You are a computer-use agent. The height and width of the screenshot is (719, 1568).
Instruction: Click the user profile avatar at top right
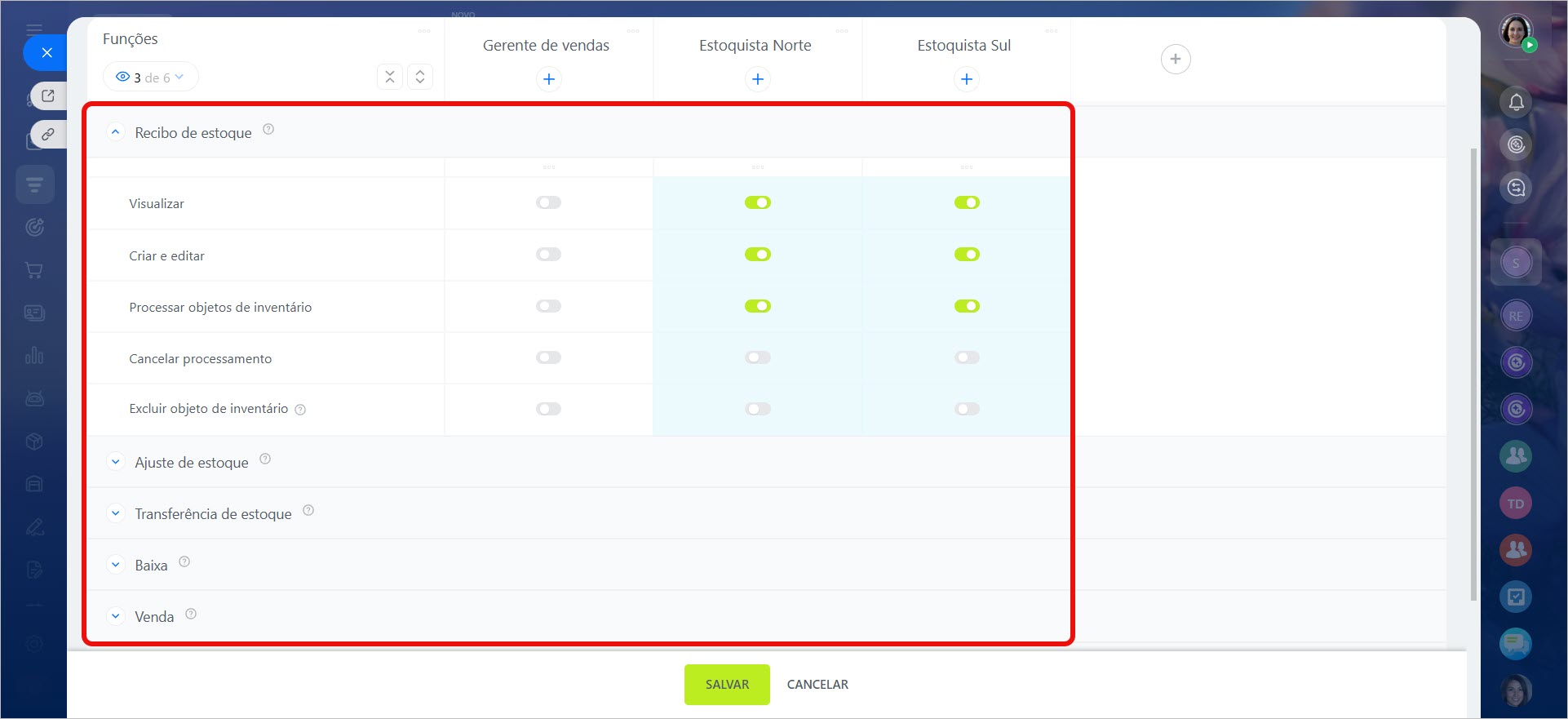click(1515, 32)
